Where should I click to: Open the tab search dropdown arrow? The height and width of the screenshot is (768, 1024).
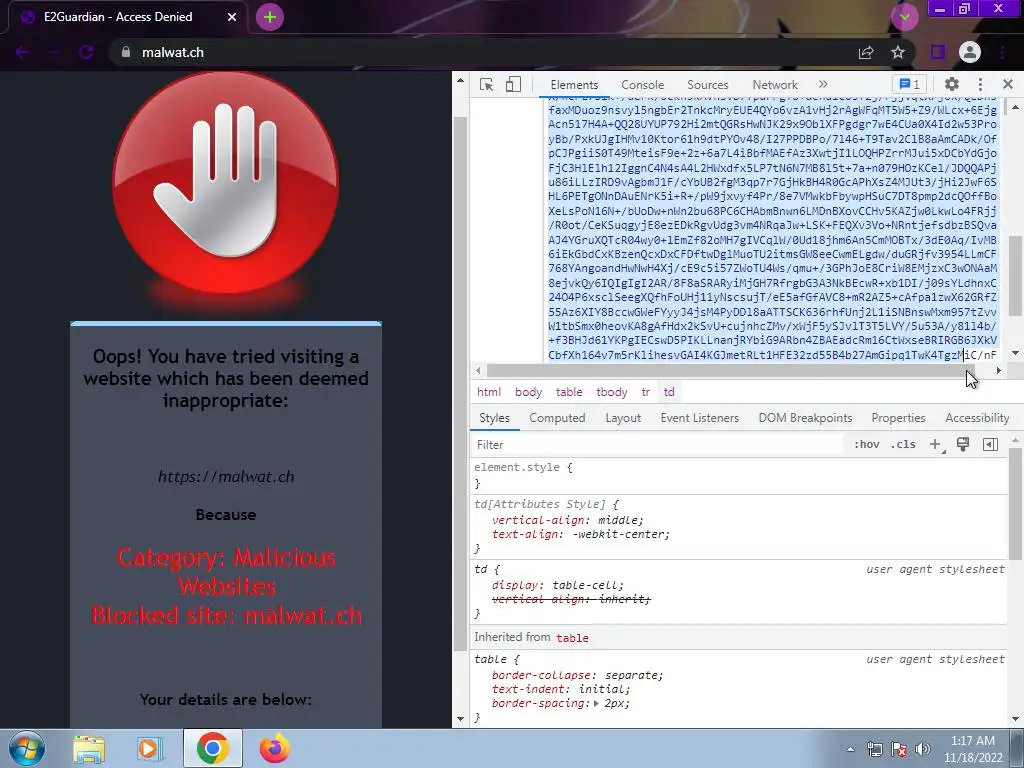[904, 16]
